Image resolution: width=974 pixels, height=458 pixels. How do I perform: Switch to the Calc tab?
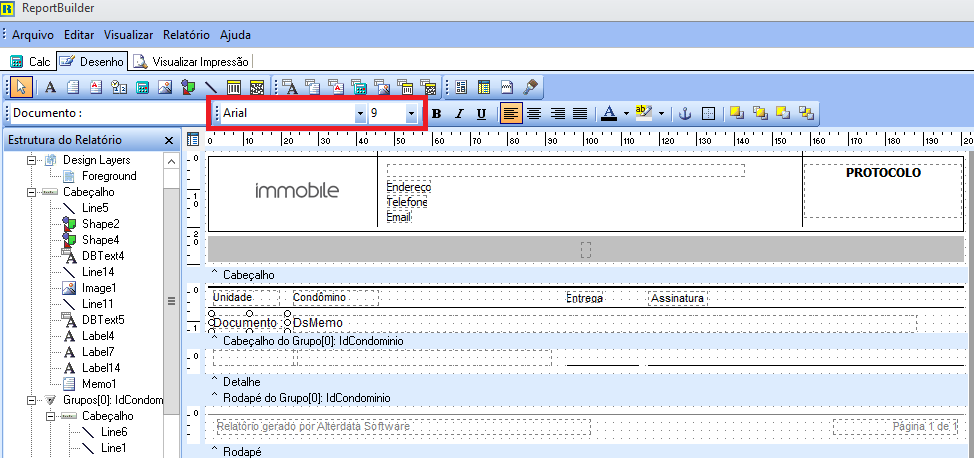click(x=30, y=62)
